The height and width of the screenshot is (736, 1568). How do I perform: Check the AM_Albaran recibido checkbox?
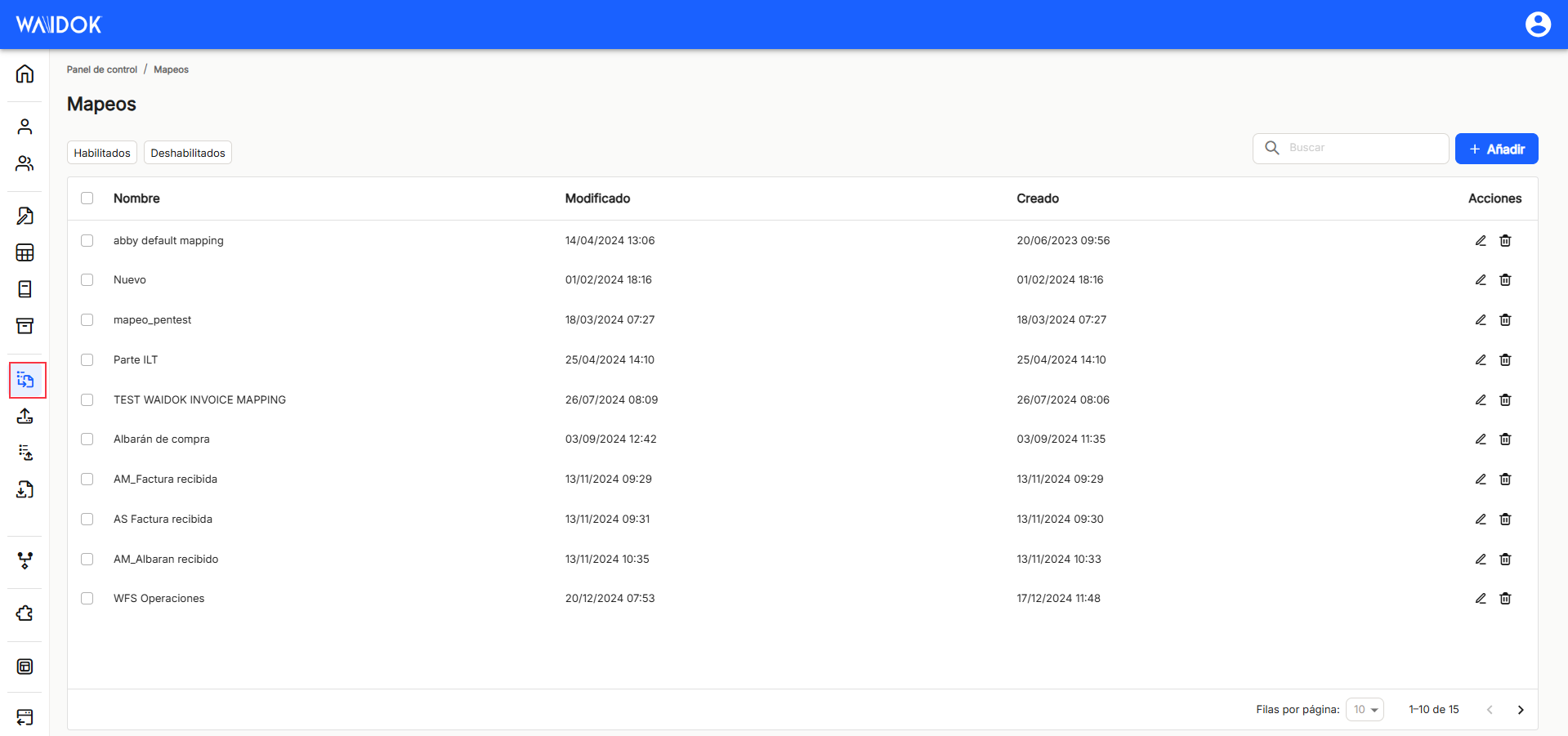click(x=87, y=559)
